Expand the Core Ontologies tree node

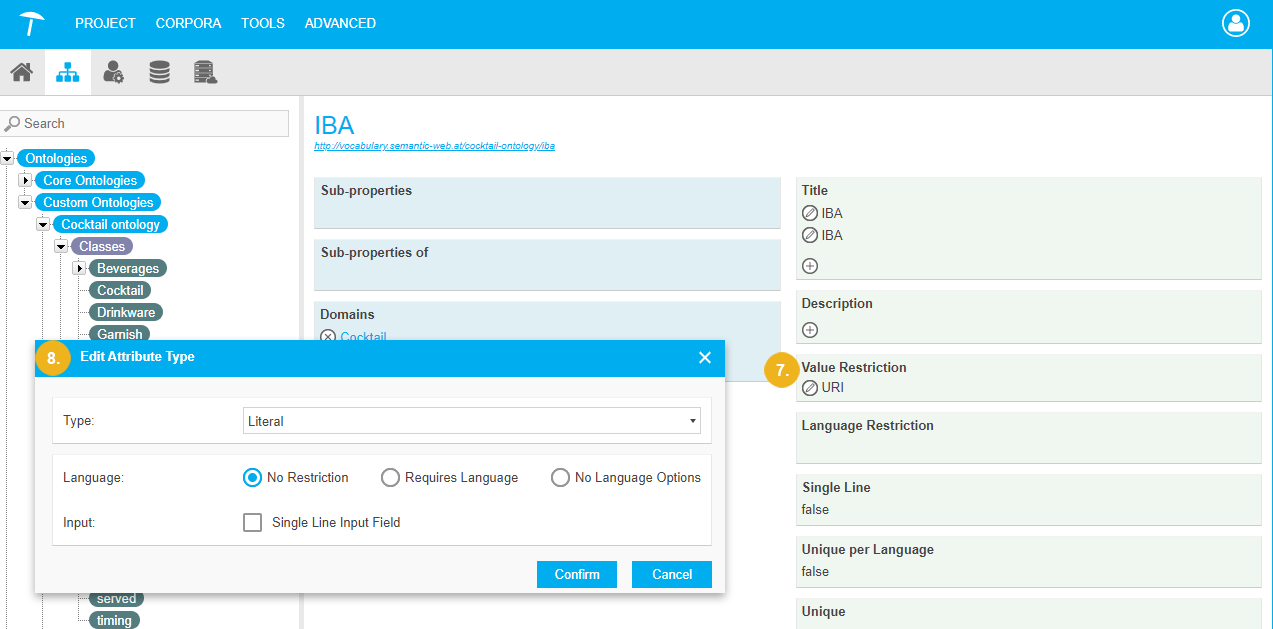tap(26, 181)
